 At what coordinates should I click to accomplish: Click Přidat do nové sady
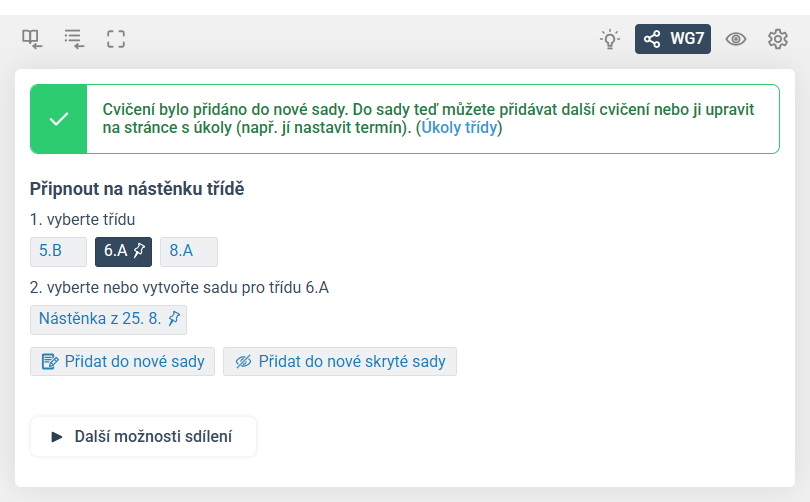[122, 362]
